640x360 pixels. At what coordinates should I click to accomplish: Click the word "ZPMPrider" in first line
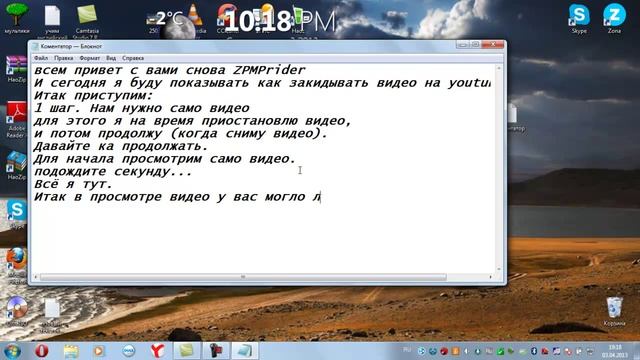pyautogui.click(x=269, y=70)
